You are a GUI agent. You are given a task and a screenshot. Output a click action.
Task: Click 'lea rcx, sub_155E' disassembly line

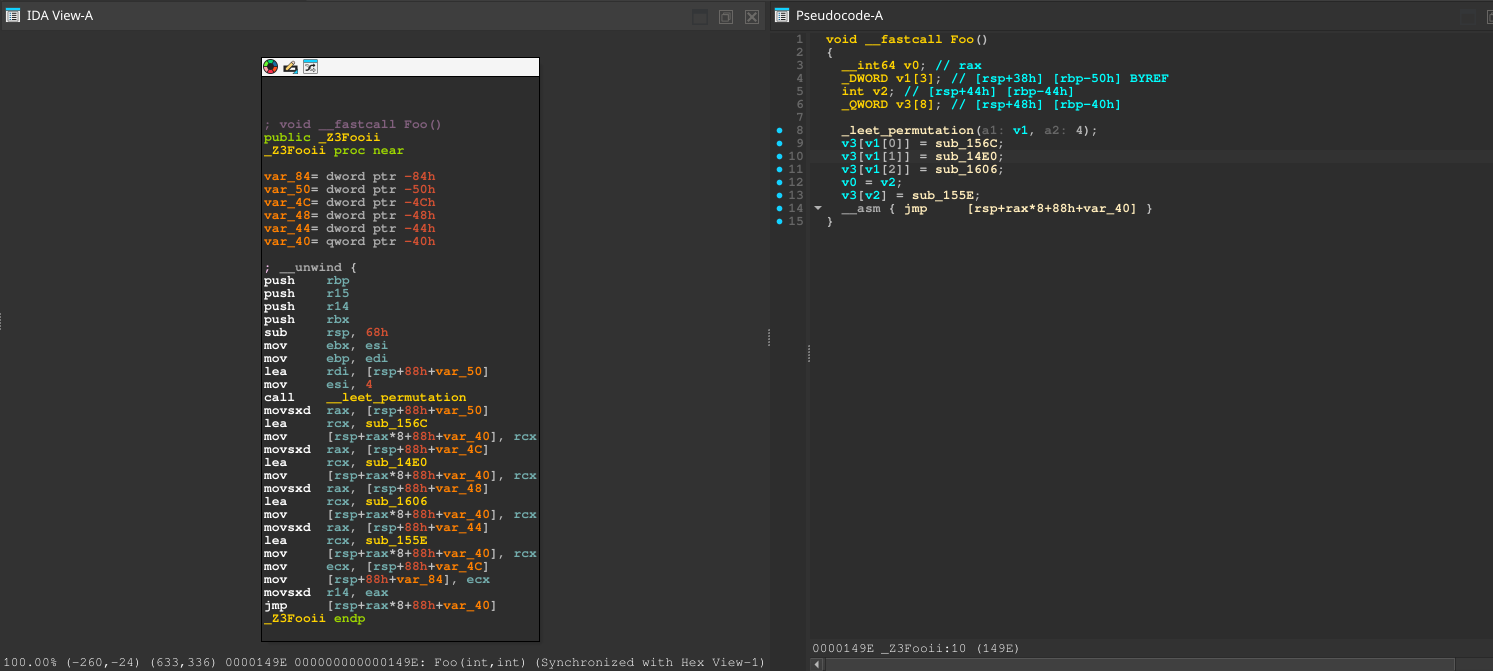coord(346,540)
